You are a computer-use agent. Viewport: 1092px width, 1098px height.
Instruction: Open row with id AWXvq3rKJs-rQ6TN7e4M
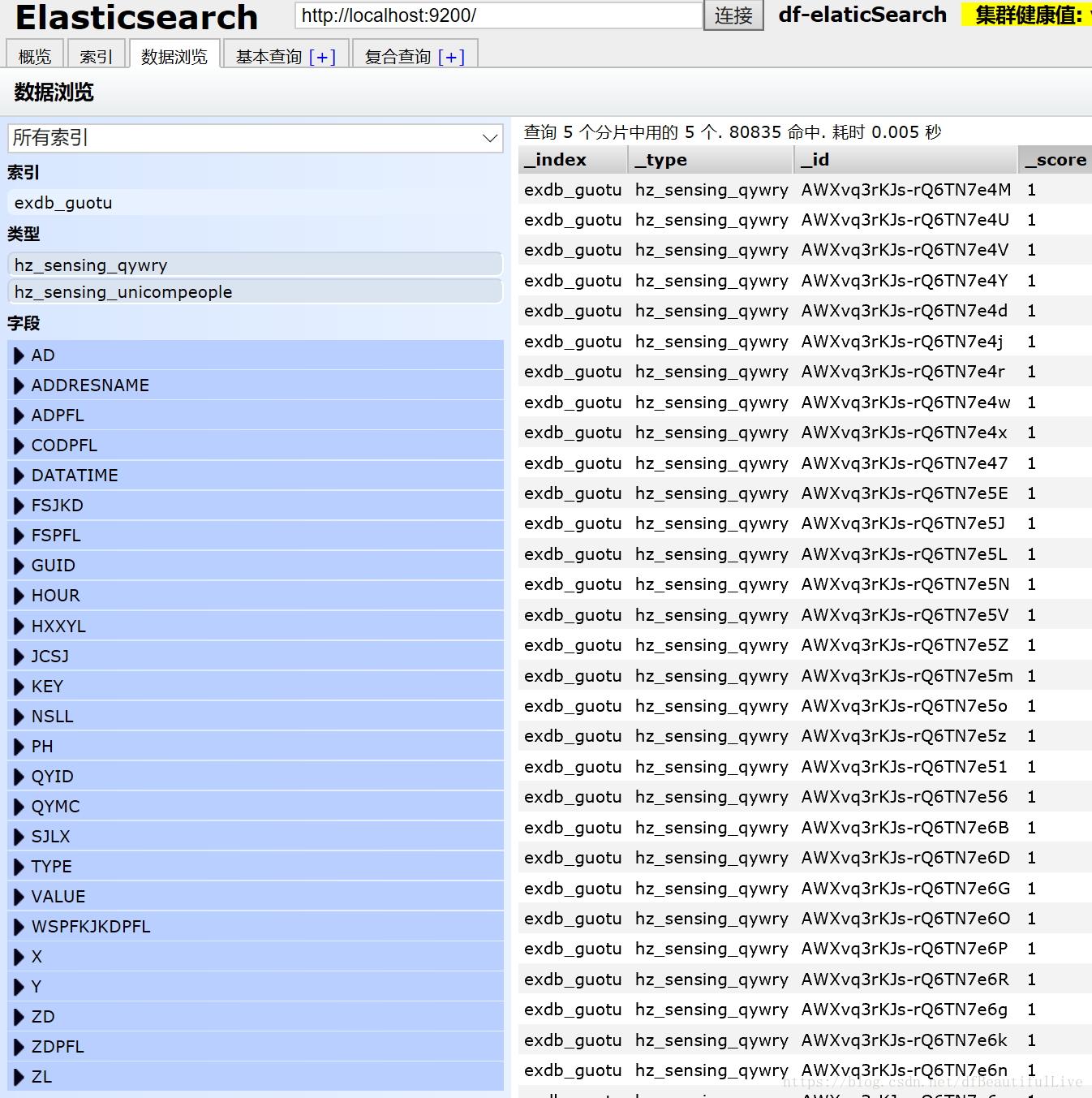point(805,189)
